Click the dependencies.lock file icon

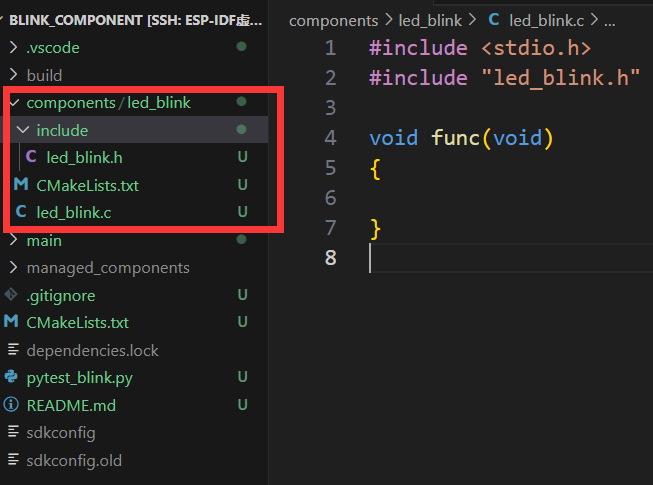coord(12,350)
